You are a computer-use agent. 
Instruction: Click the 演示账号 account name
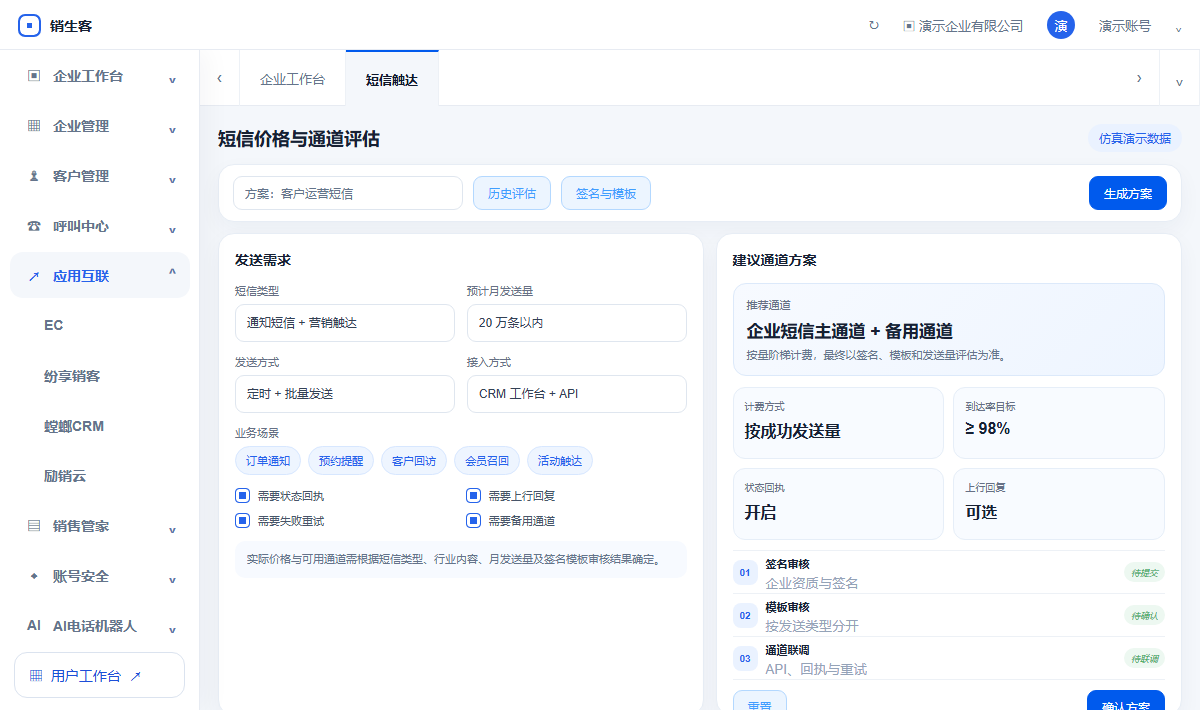click(x=1124, y=26)
